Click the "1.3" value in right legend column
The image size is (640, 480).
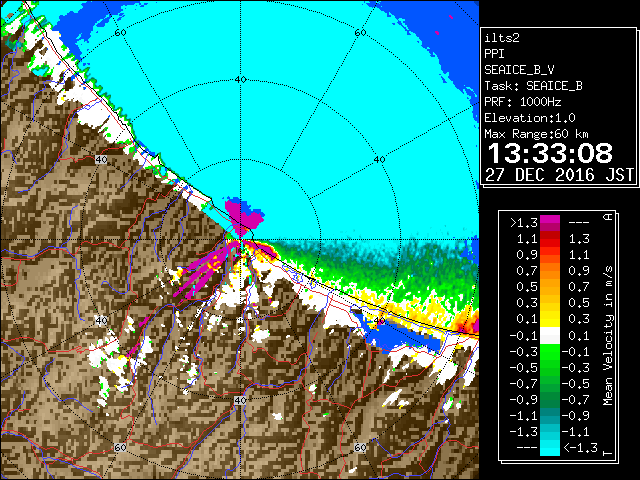point(579,239)
